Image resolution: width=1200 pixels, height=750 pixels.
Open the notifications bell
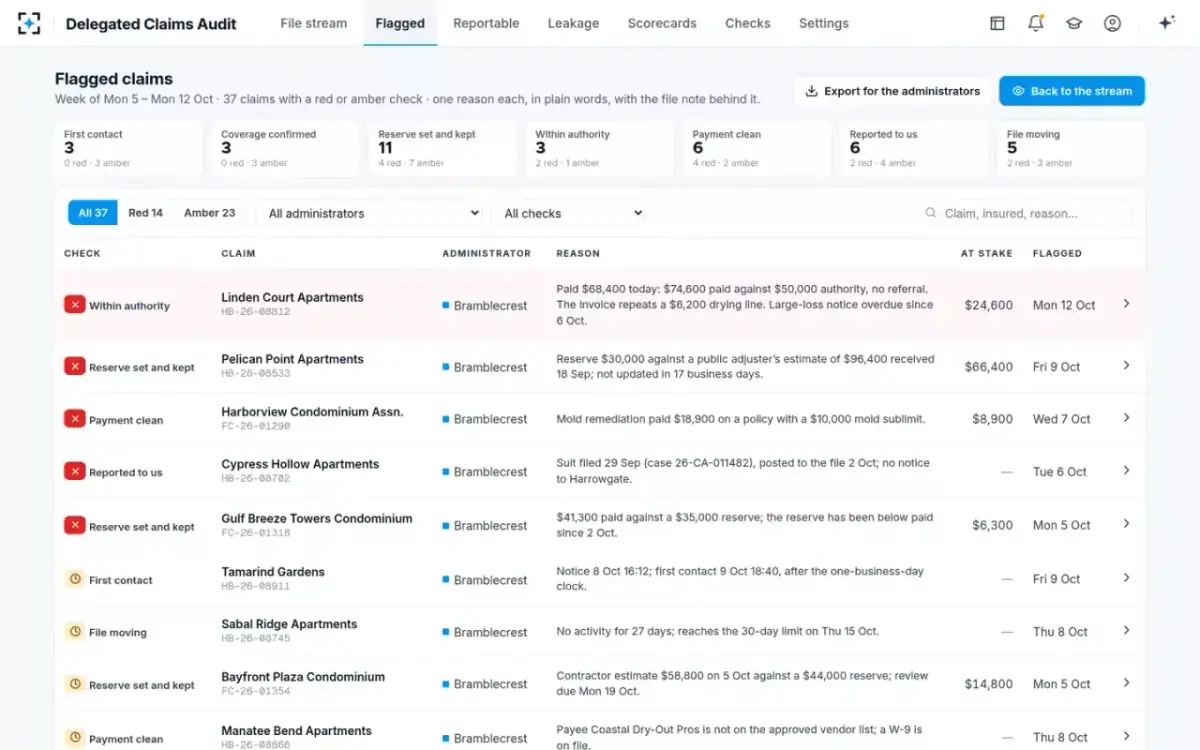[x=1035, y=23]
